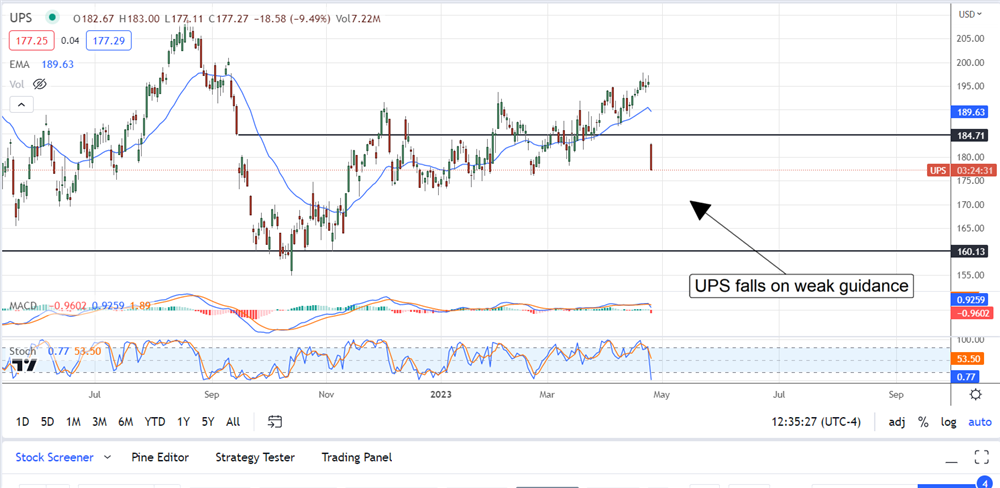Open the timezone clock 12:35:27 (UTC-4)
This screenshot has height=488, width=1000.
tap(816, 422)
